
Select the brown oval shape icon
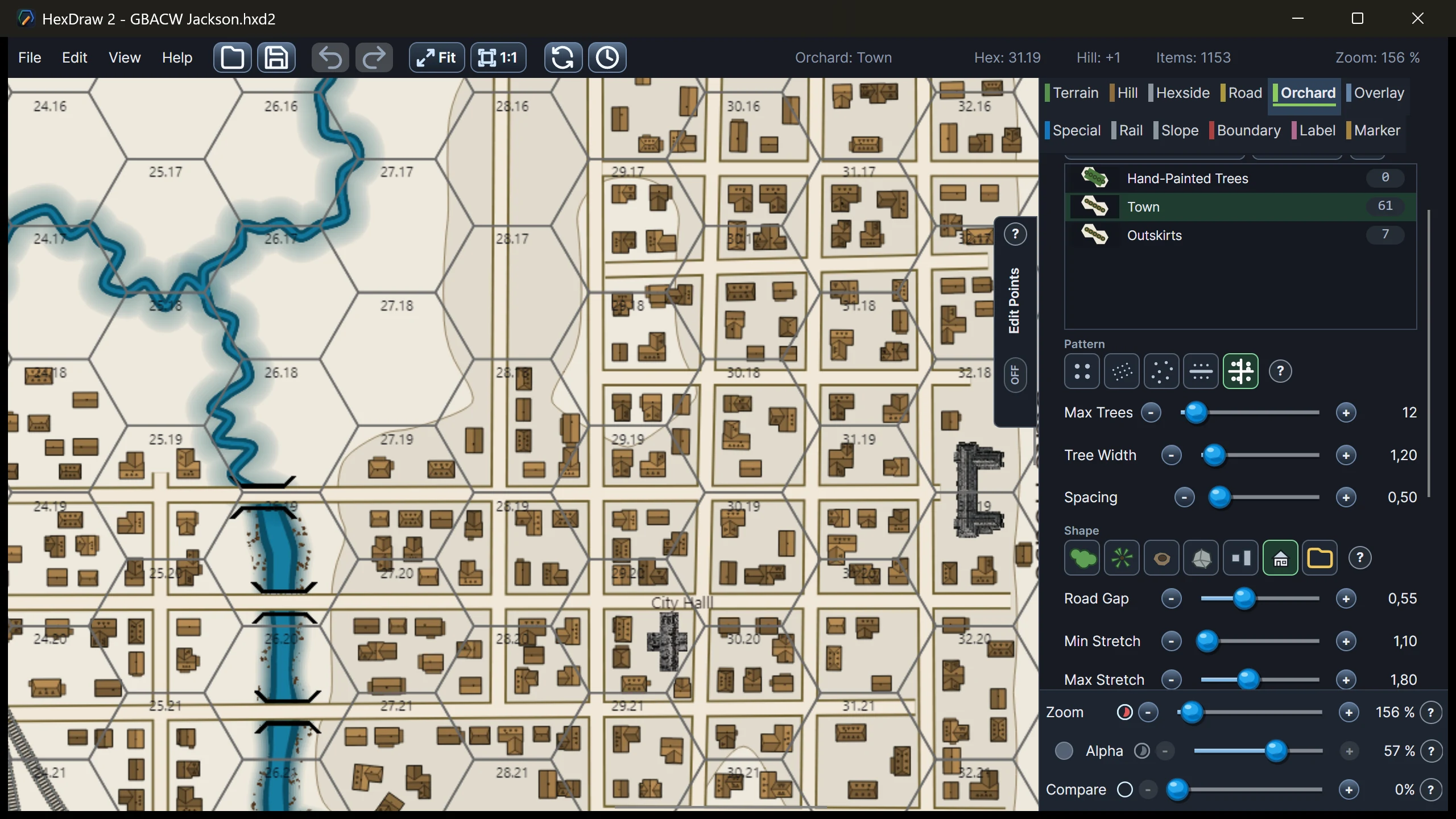click(x=1161, y=558)
